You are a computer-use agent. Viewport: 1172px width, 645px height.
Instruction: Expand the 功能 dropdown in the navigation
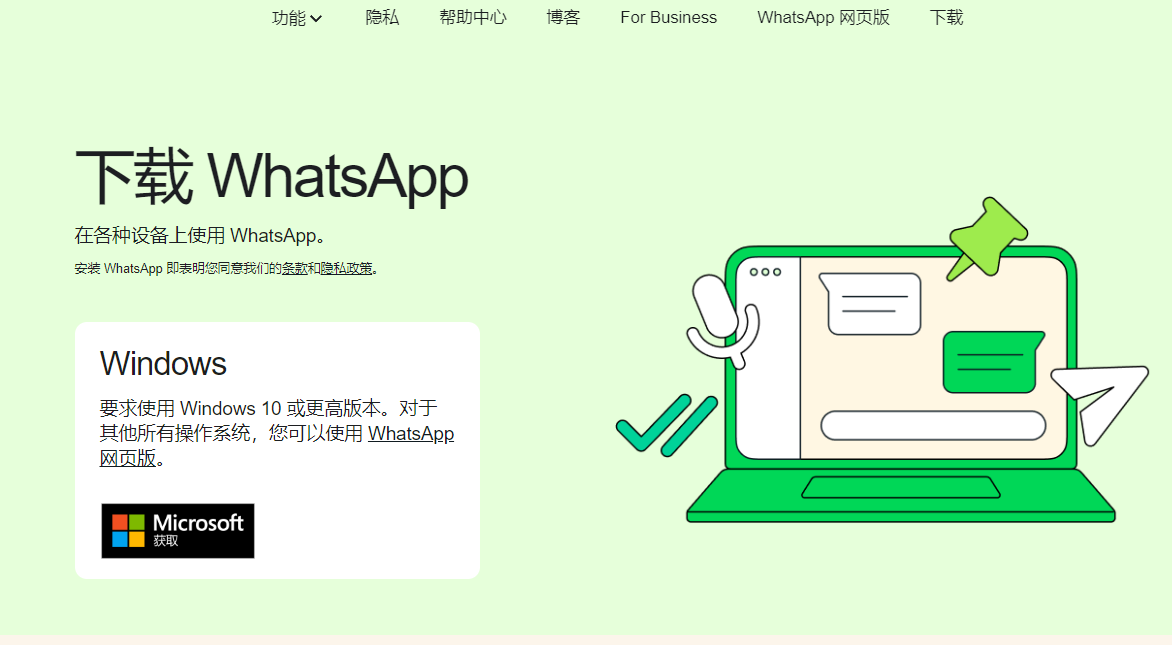pyautogui.click(x=290, y=17)
